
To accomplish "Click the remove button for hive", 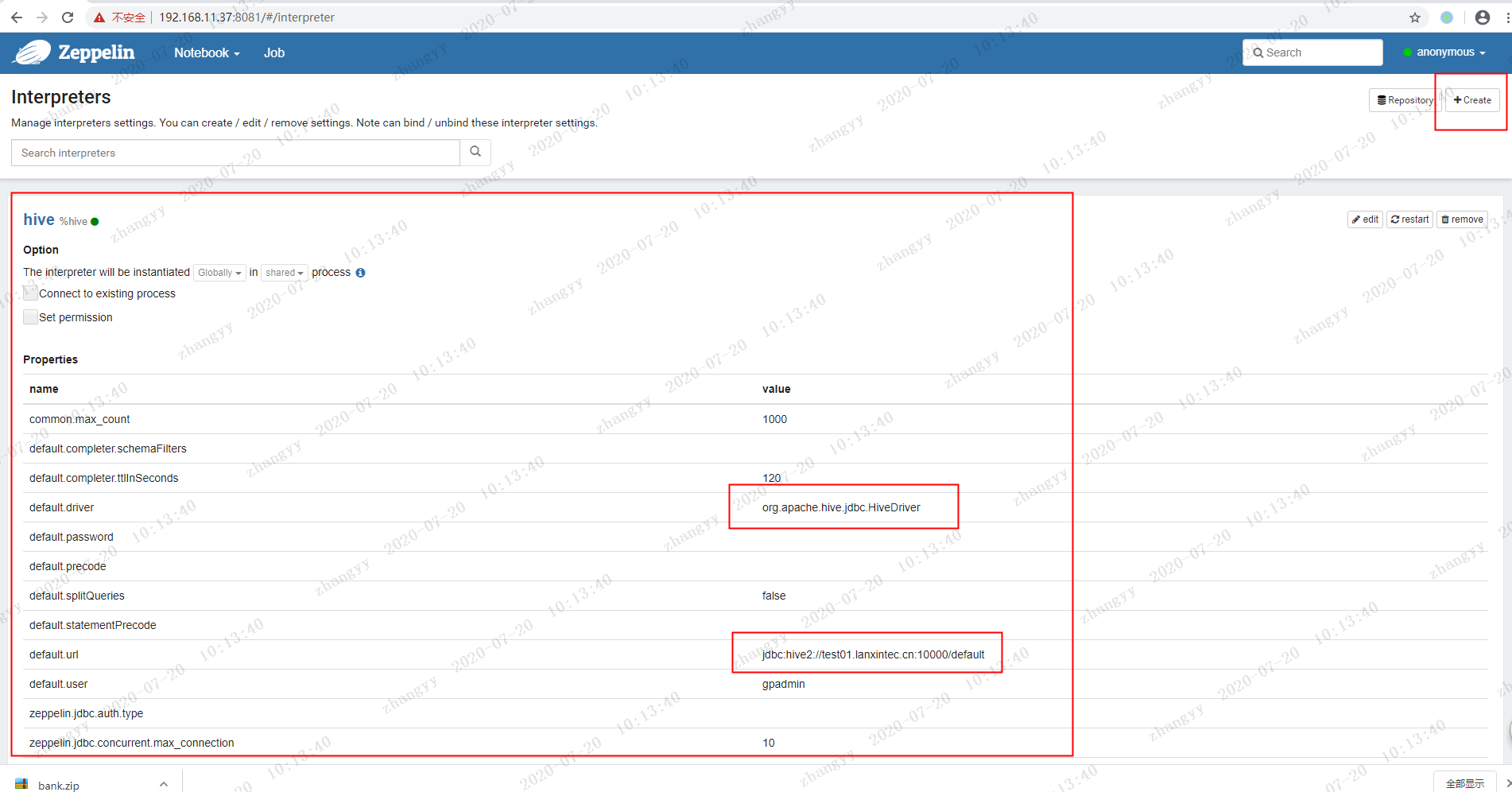I will [1462, 219].
